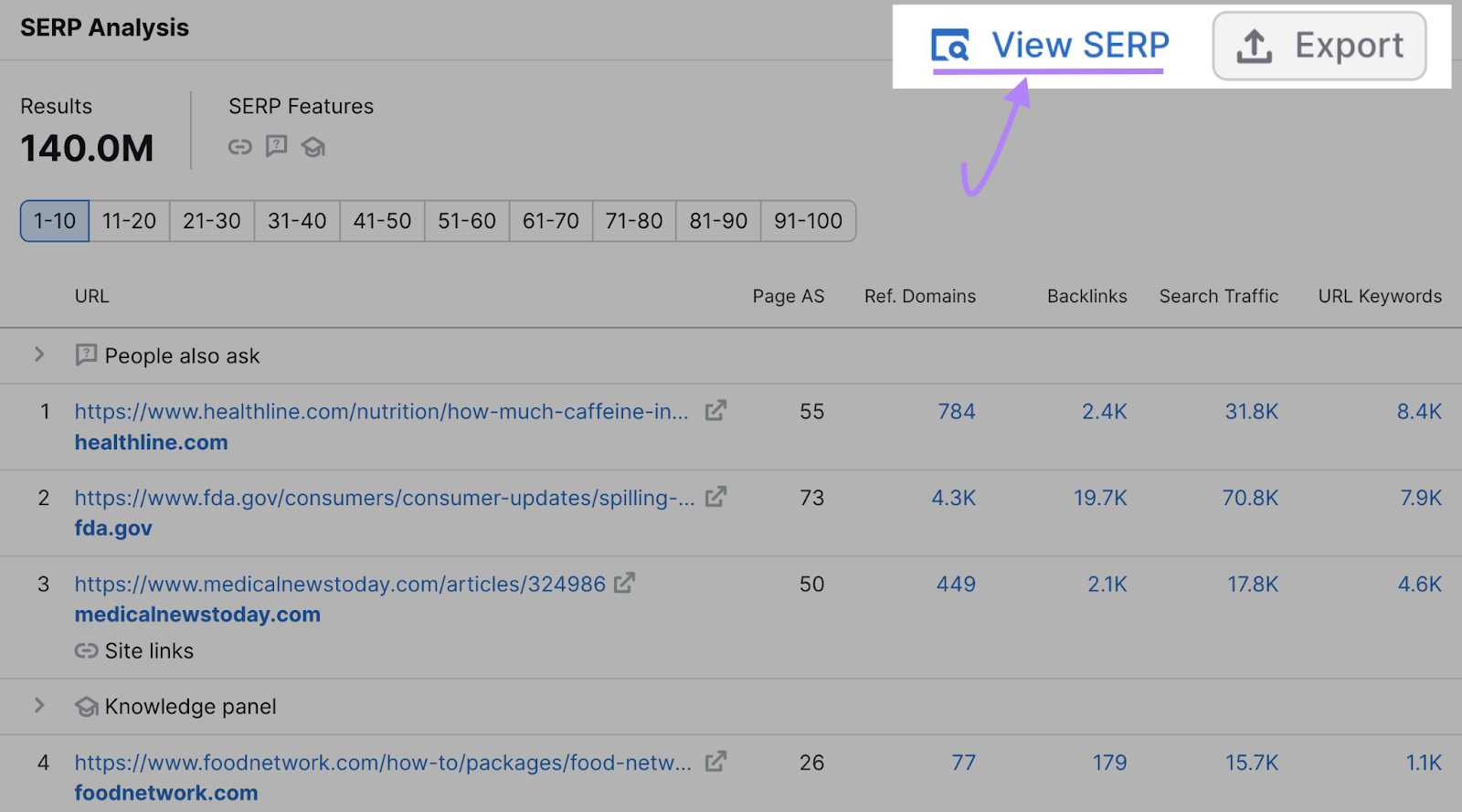Image resolution: width=1462 pixels, height=812 pixels.
Task: Show results 31-40
Action: click(297, 221)
